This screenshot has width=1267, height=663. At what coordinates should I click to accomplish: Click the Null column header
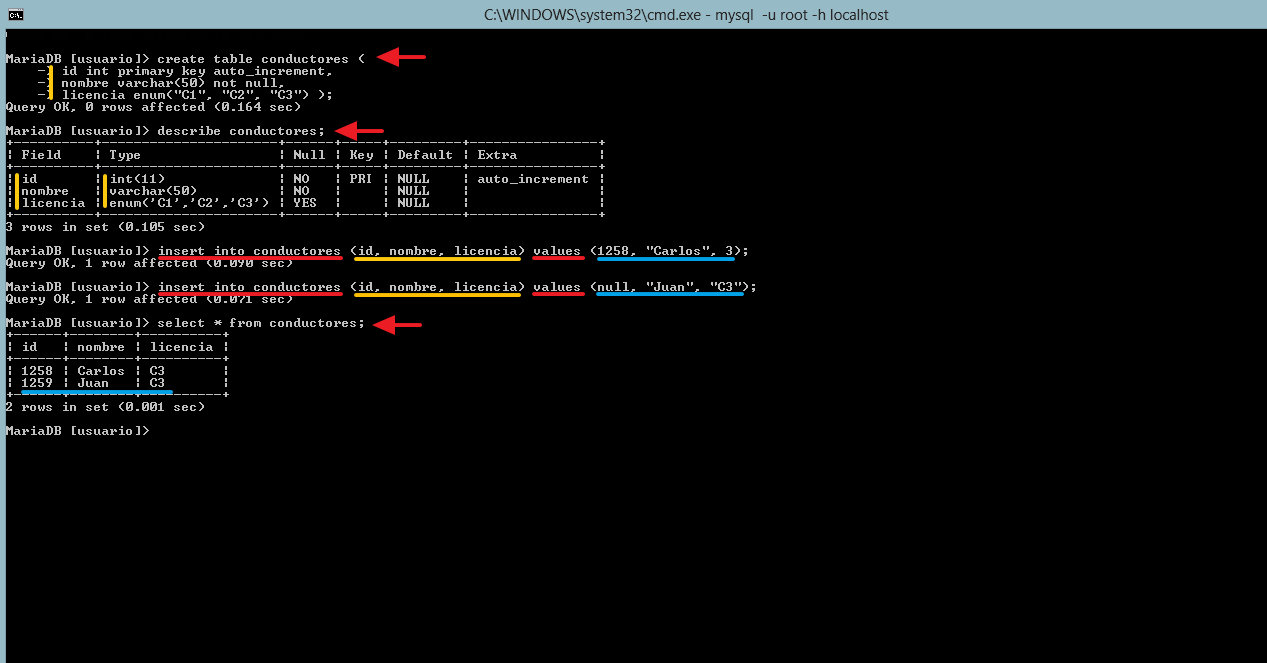pos(309,155)
